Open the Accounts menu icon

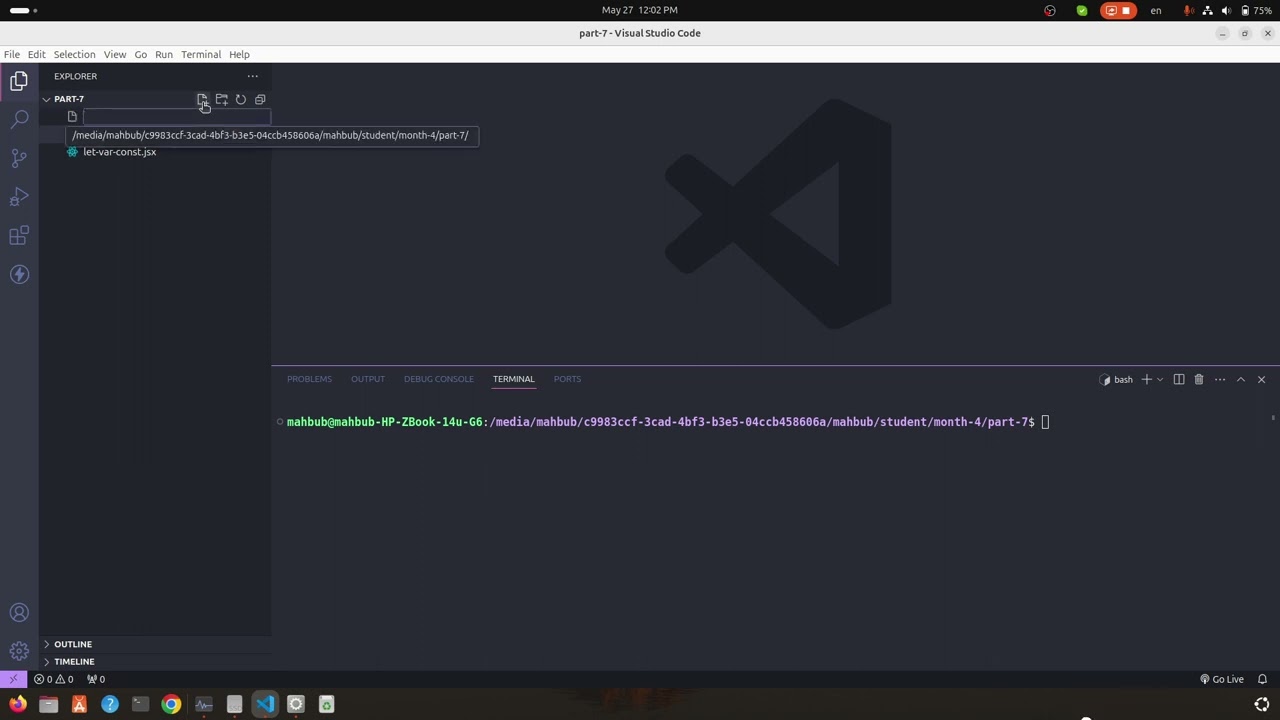(x=19, y=613)
